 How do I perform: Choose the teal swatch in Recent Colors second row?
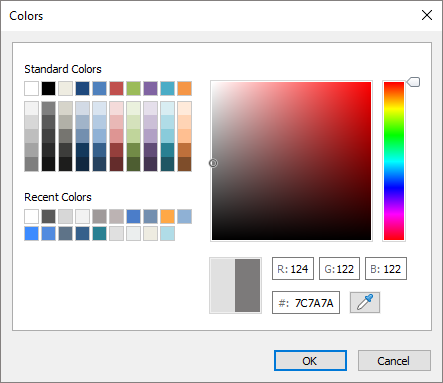pyautogui.click(x=99, y=233)
